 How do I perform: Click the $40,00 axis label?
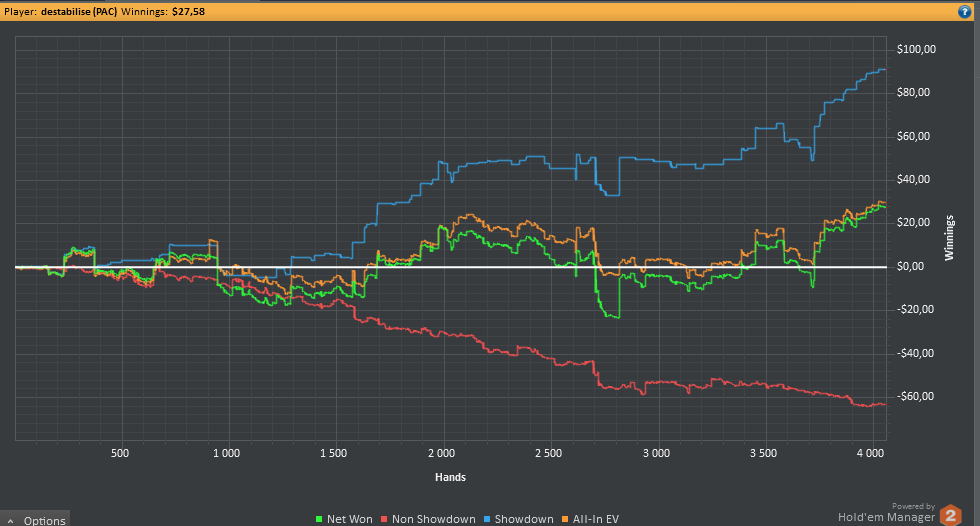pyautogui.click(x=913, y=179)
